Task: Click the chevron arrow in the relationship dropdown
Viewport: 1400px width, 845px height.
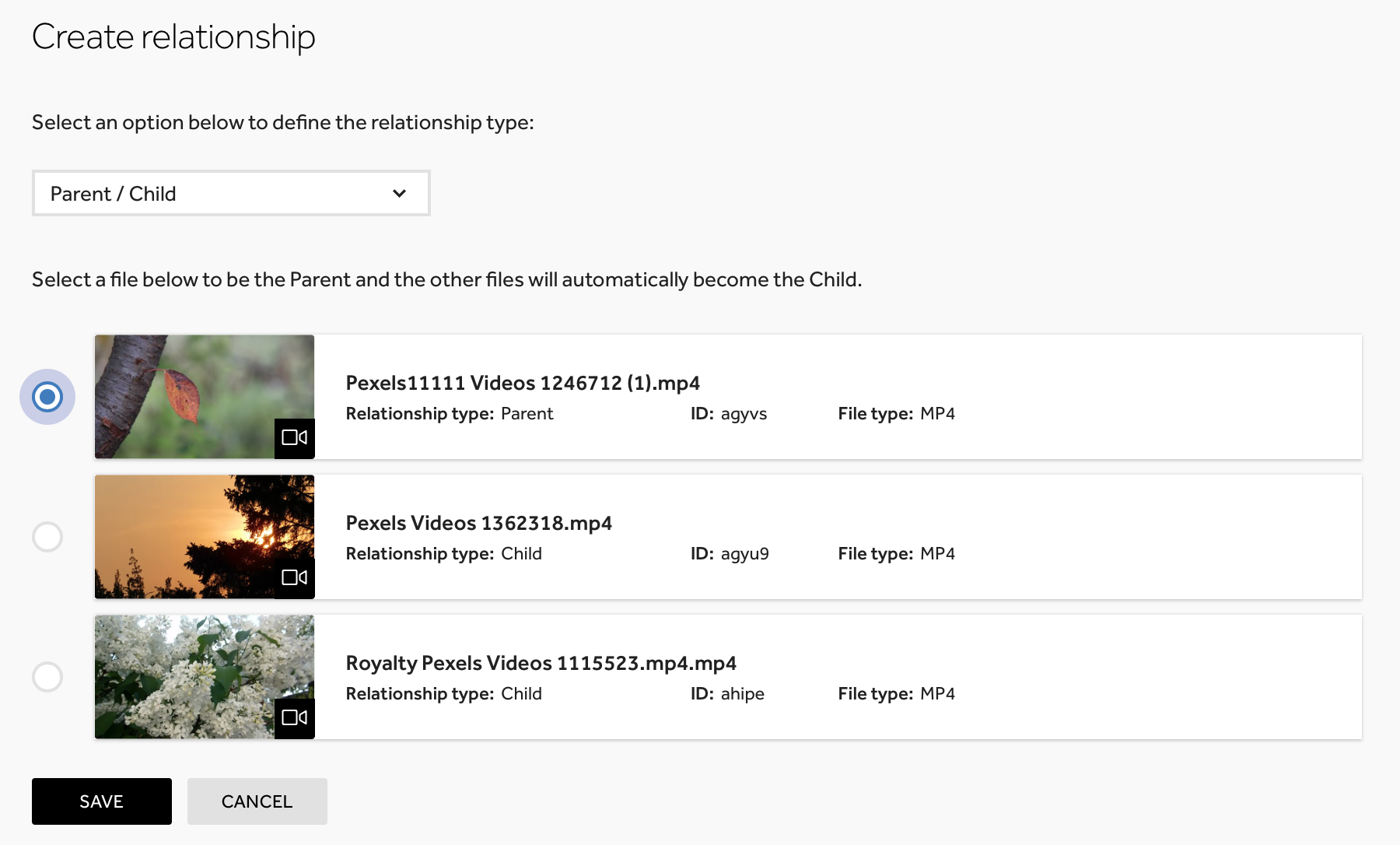Action: tap(399, 194)
